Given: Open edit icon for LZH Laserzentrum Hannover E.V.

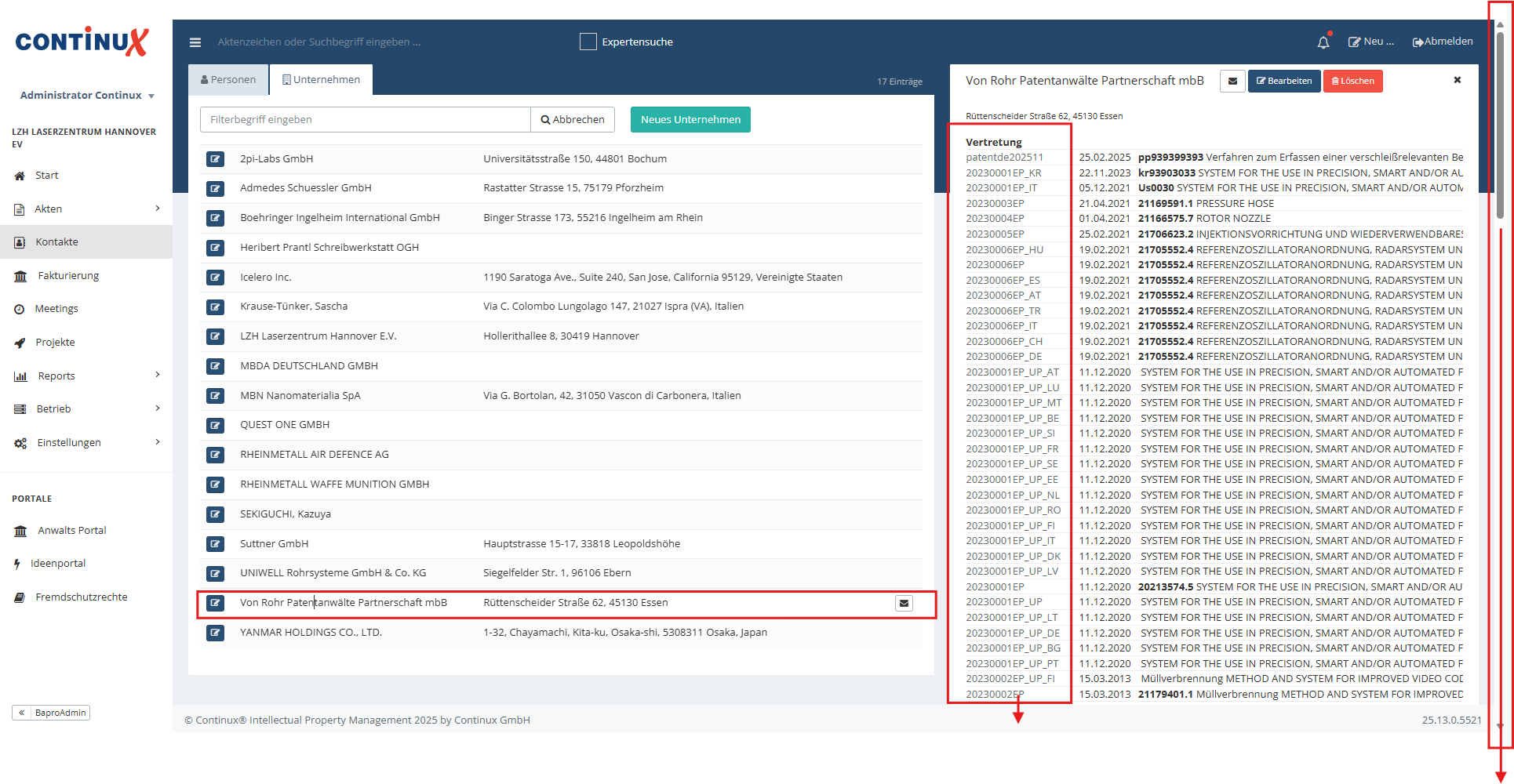Looking at the screenshot, I should (x=215, y=336).
